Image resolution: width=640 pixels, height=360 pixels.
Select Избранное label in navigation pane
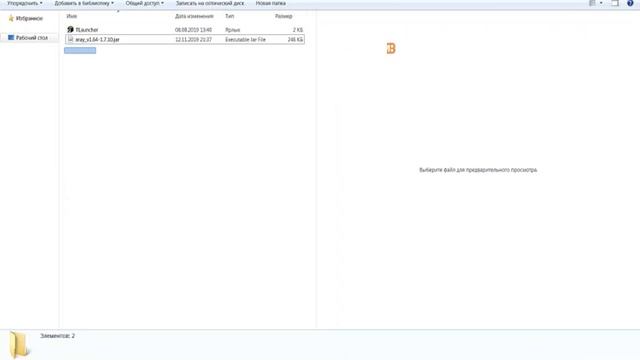(29, 18)
